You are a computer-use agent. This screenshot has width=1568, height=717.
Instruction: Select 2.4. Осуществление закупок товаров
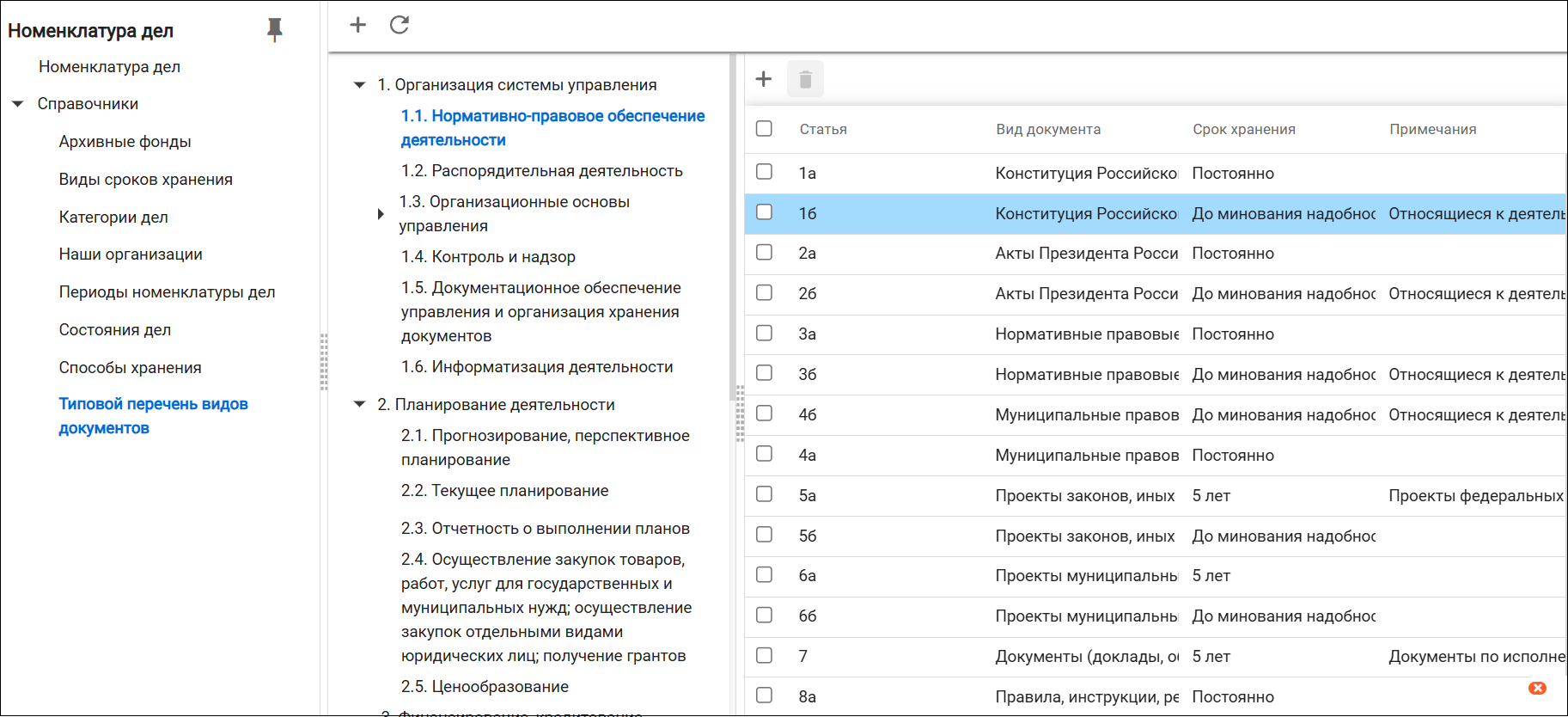click(x=546, y=608)
